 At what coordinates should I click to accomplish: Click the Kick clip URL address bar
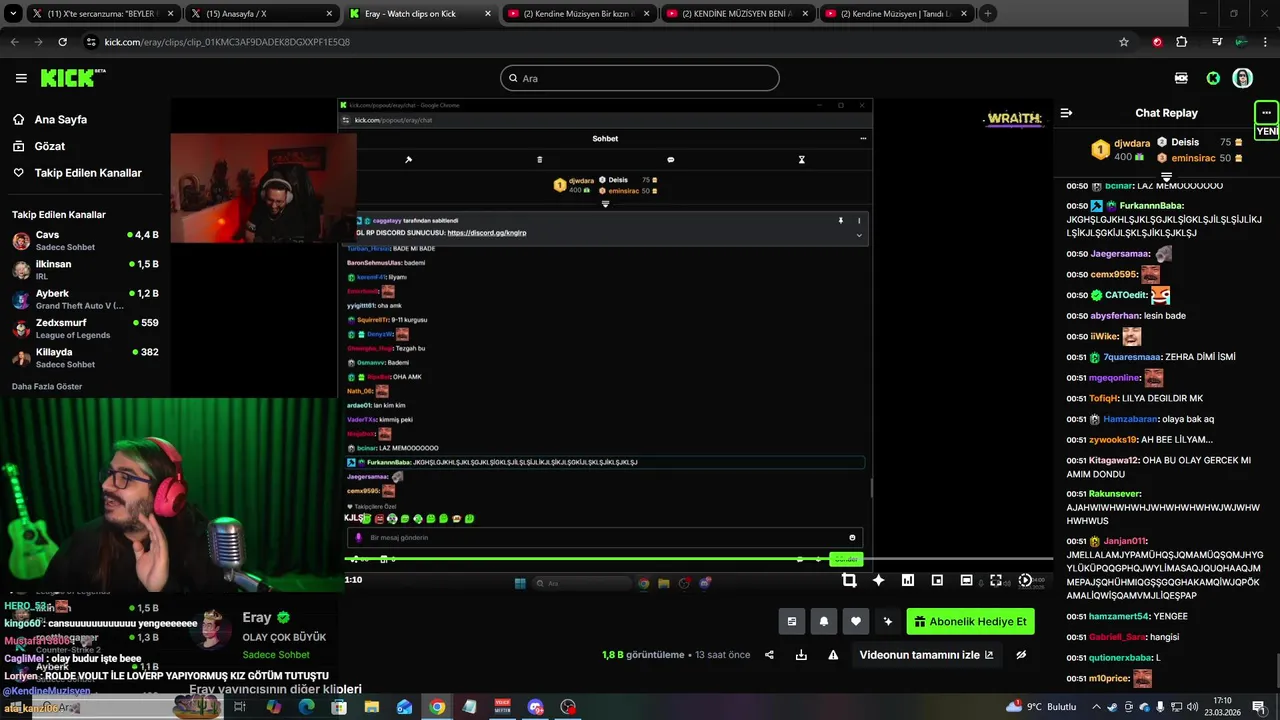coord(600,42)
